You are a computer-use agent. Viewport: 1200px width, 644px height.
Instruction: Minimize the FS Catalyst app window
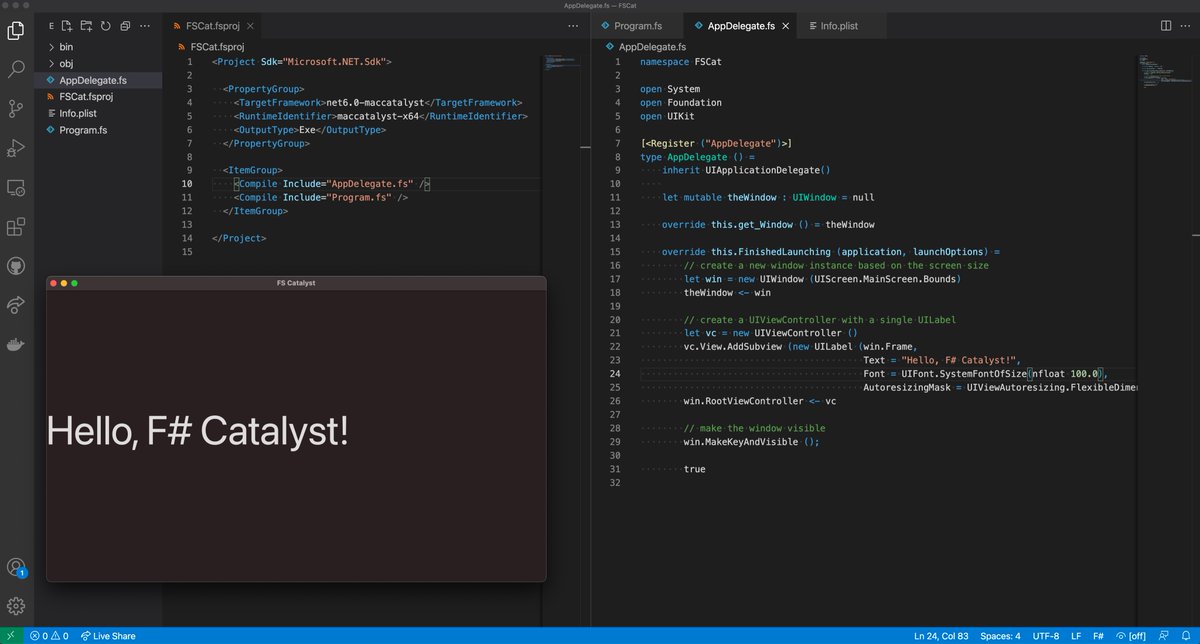pos(64,284)
